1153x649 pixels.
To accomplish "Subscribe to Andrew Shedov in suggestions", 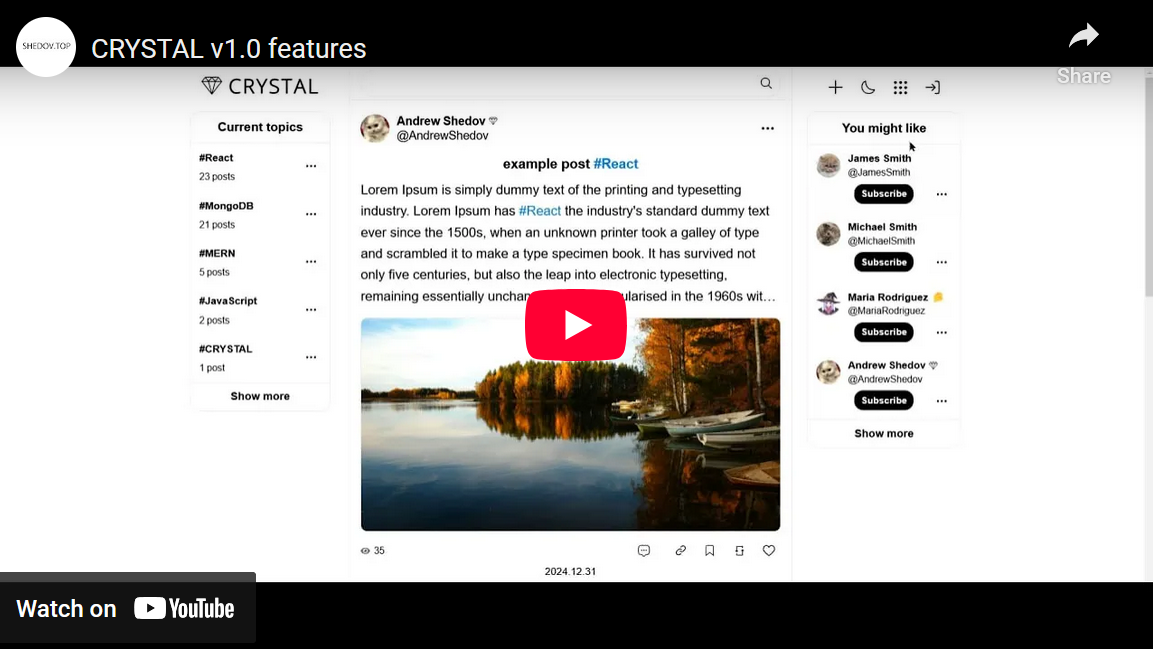I will (x=884, y=401).
